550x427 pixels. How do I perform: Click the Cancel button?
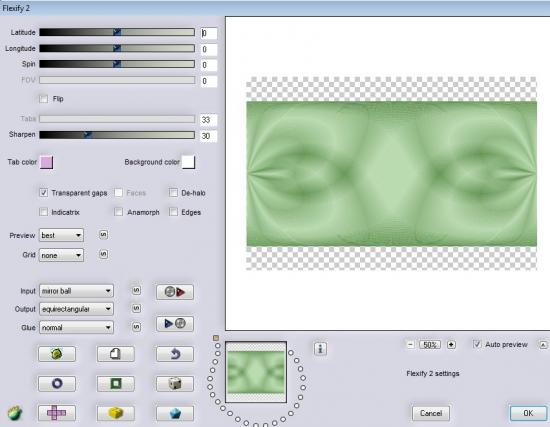coord(431,413)
